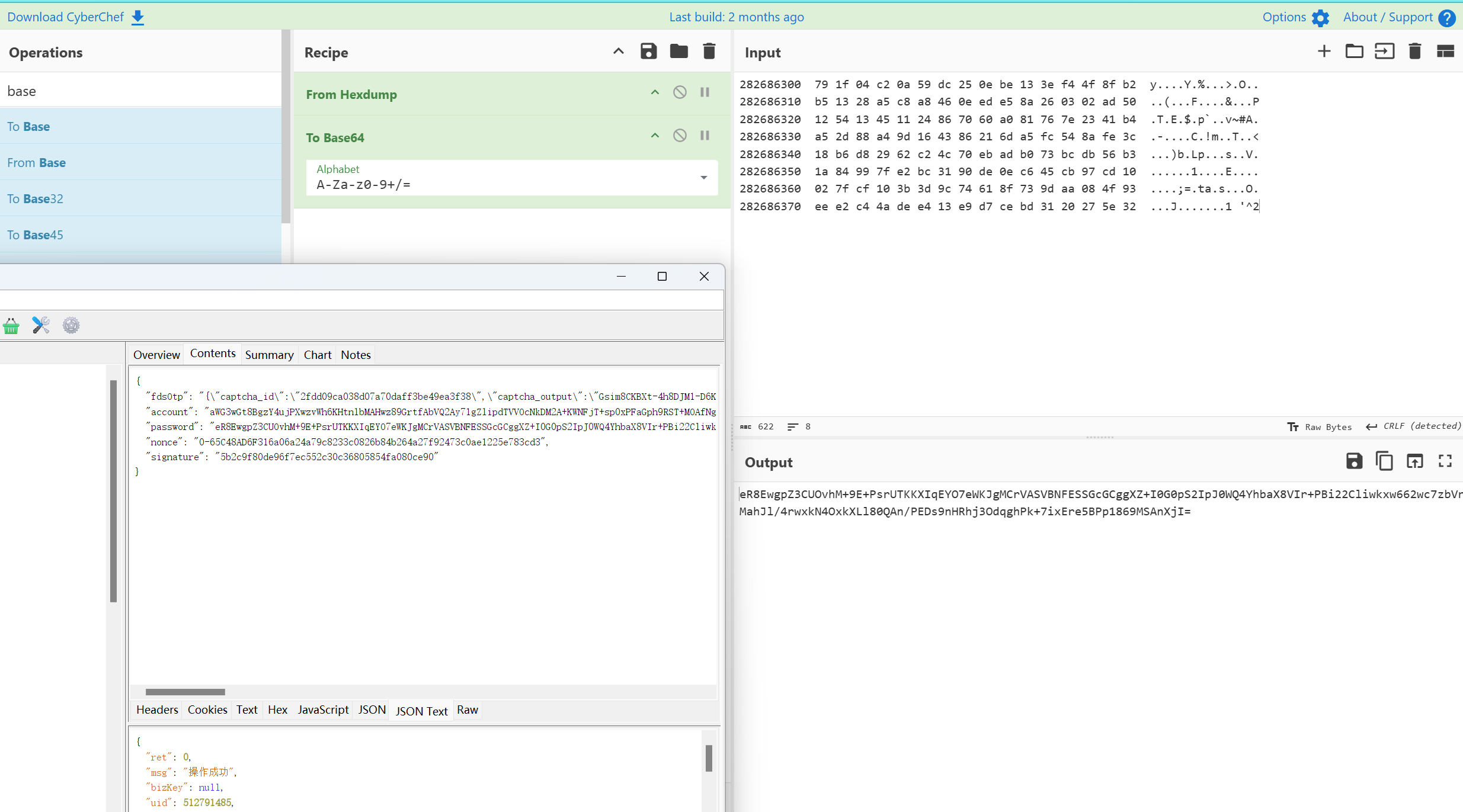Click the Clear Input trash icon
This screenshot has width=1463, height=812.
pos(1414,51)
